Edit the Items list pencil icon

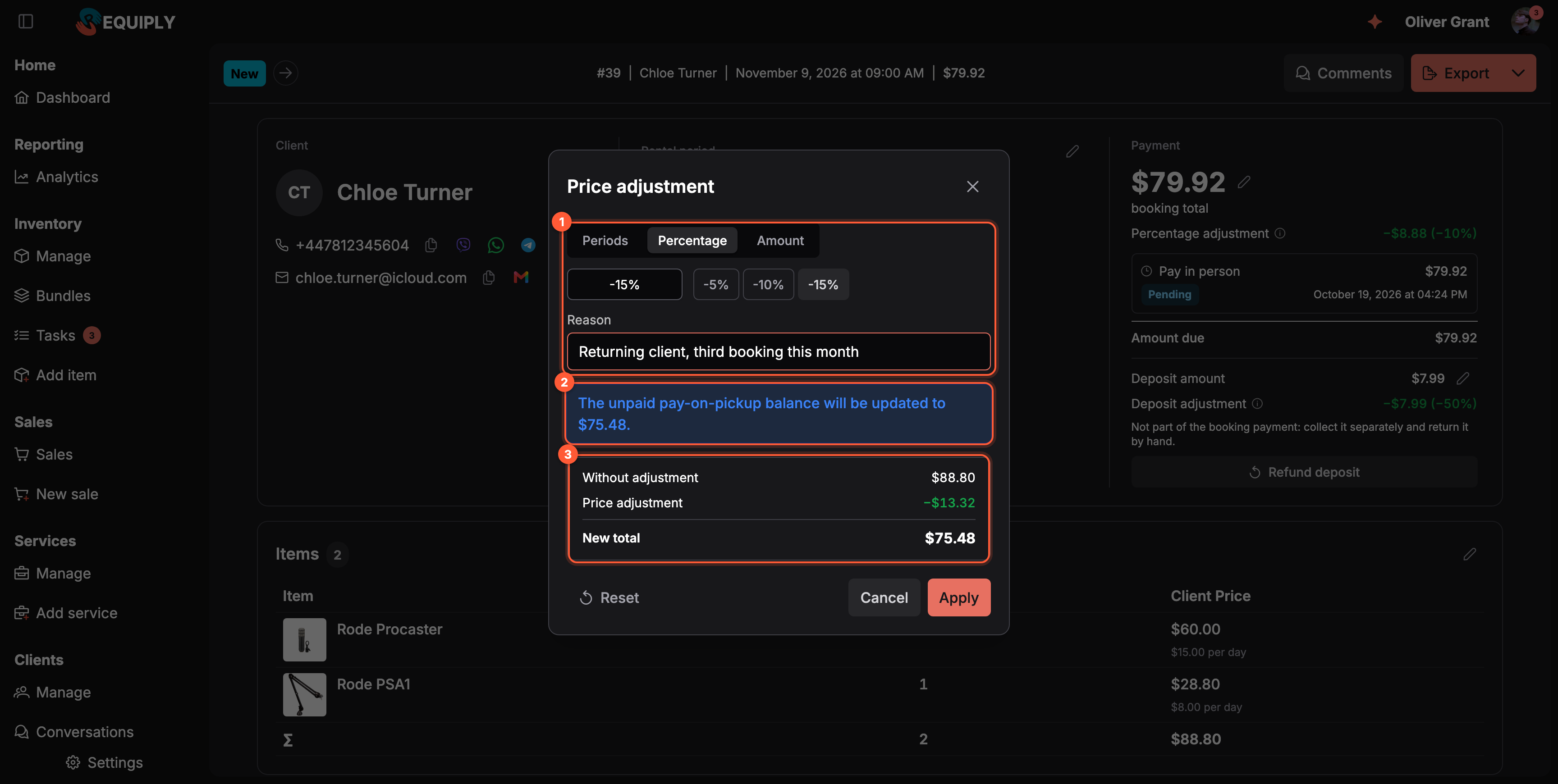pos(1470,554)
